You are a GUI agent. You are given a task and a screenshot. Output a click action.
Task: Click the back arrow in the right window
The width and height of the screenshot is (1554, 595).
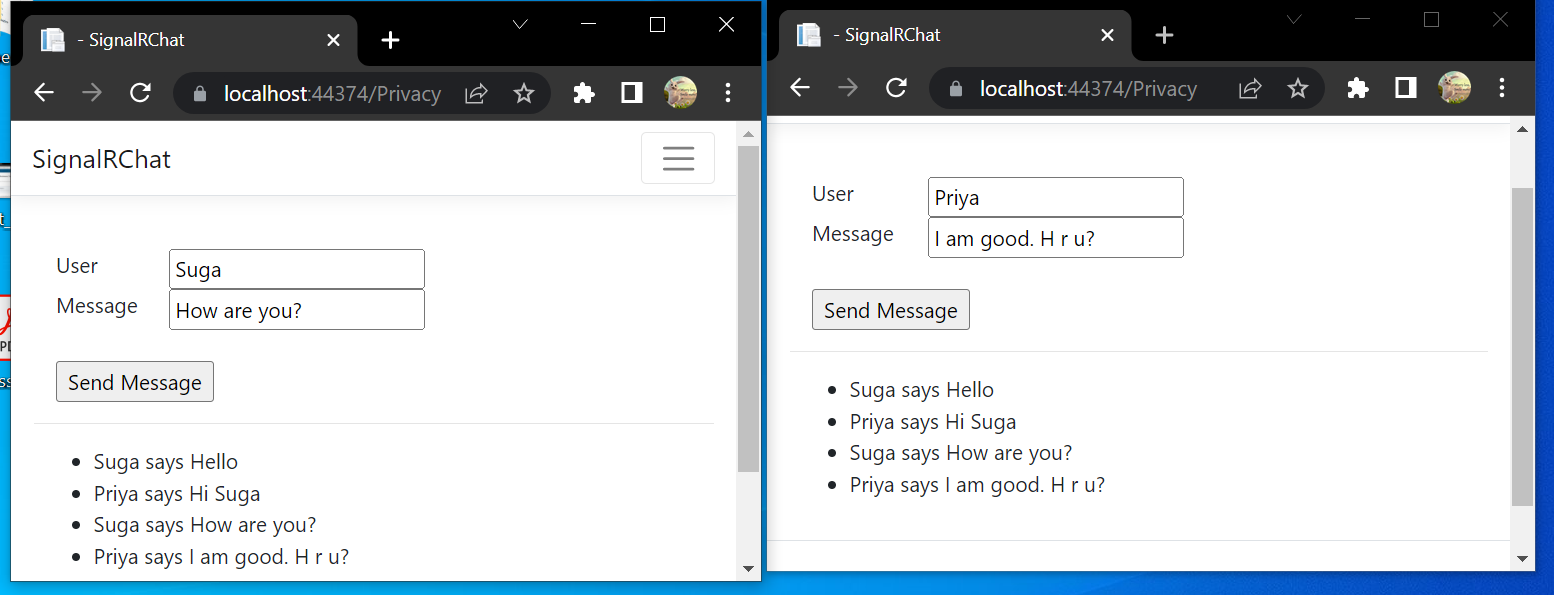pyautogui.click(x=800, y=88)
